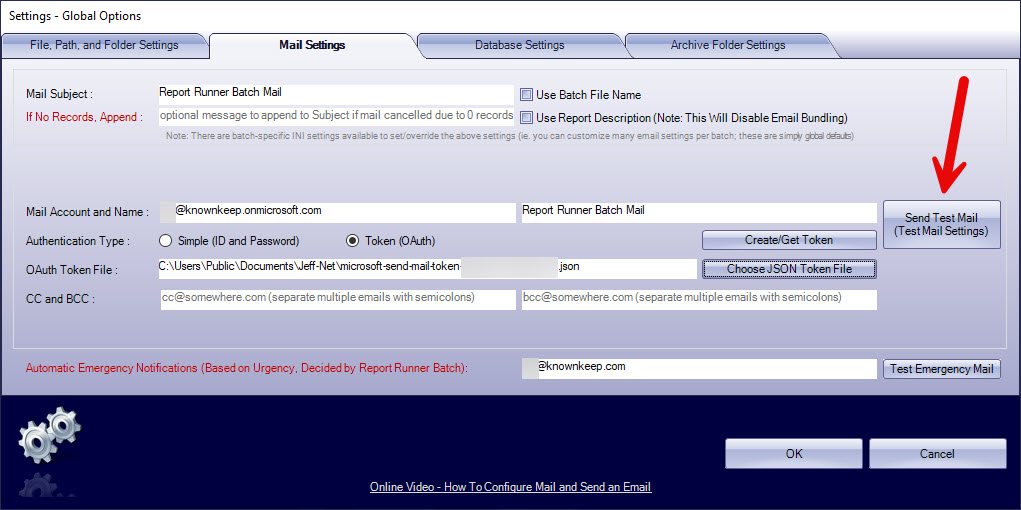Go to Archive Folder Settings tab
Screen dimensions: 1021x510
727,45
